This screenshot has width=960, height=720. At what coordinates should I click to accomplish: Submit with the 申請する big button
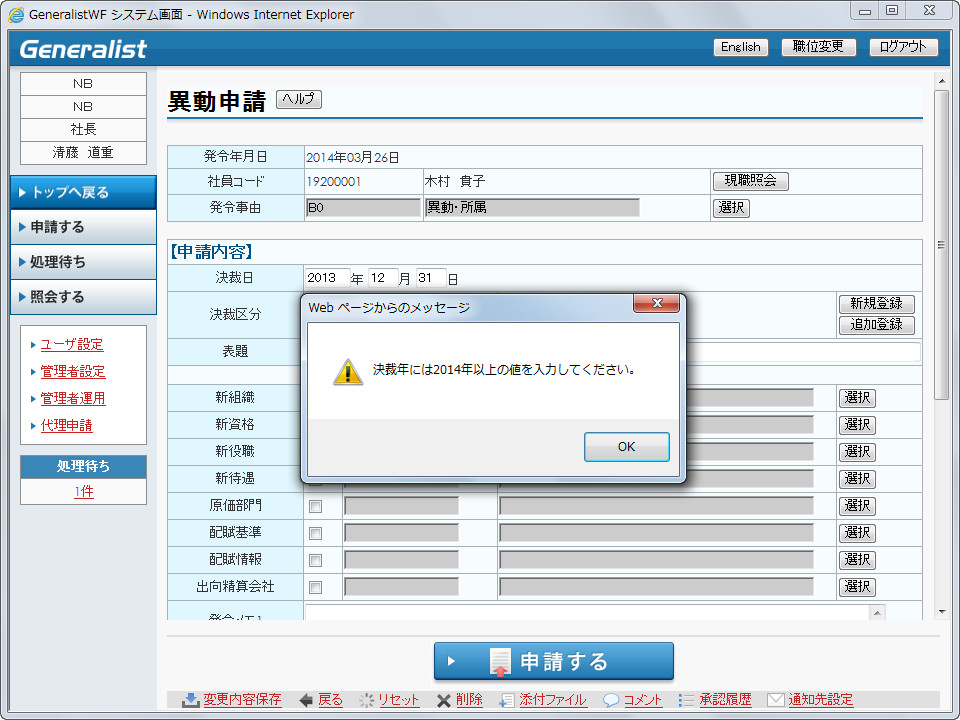coord(553,661)
